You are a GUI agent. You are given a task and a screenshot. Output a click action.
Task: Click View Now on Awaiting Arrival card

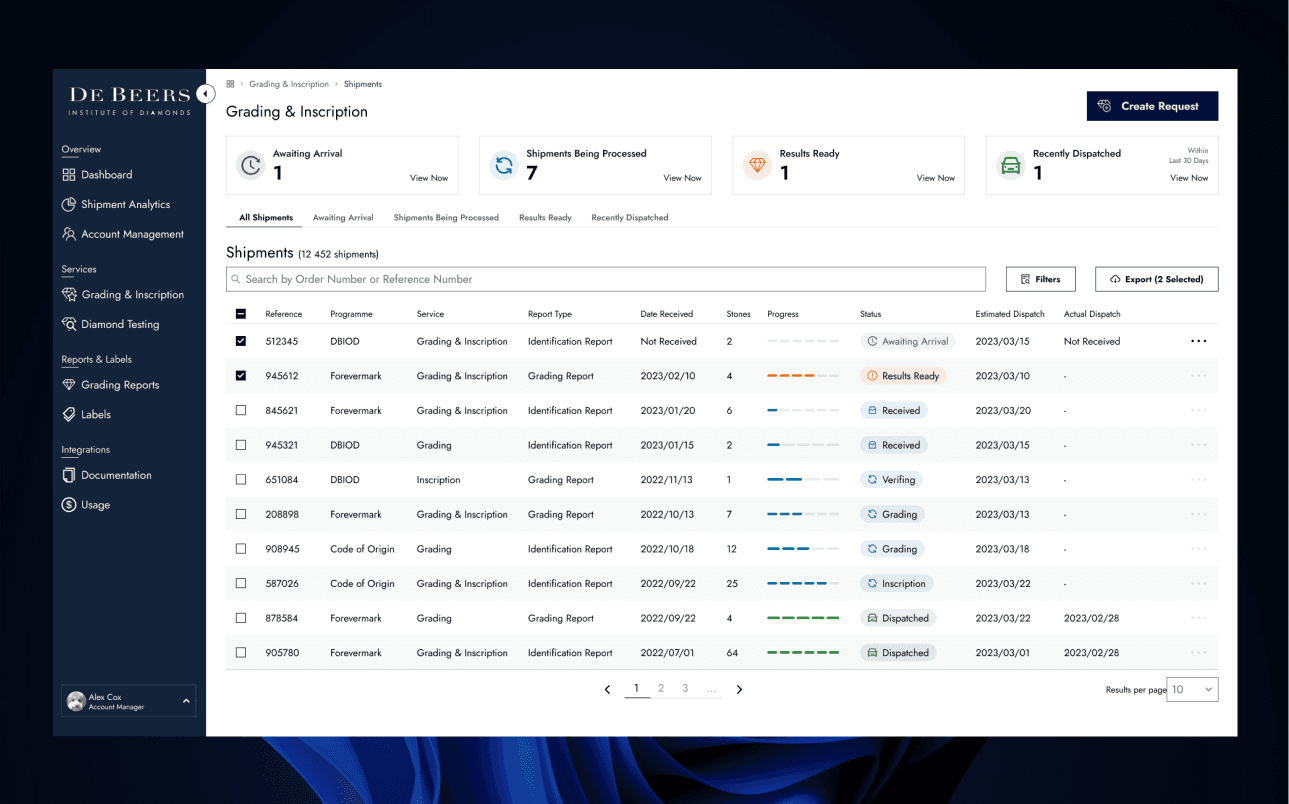click(429, 178)
